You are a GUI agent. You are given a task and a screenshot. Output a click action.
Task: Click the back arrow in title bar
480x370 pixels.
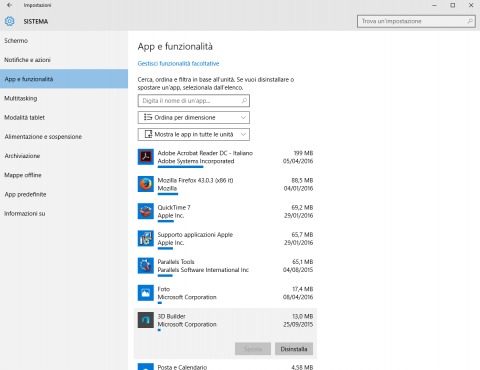click(9, 5)
